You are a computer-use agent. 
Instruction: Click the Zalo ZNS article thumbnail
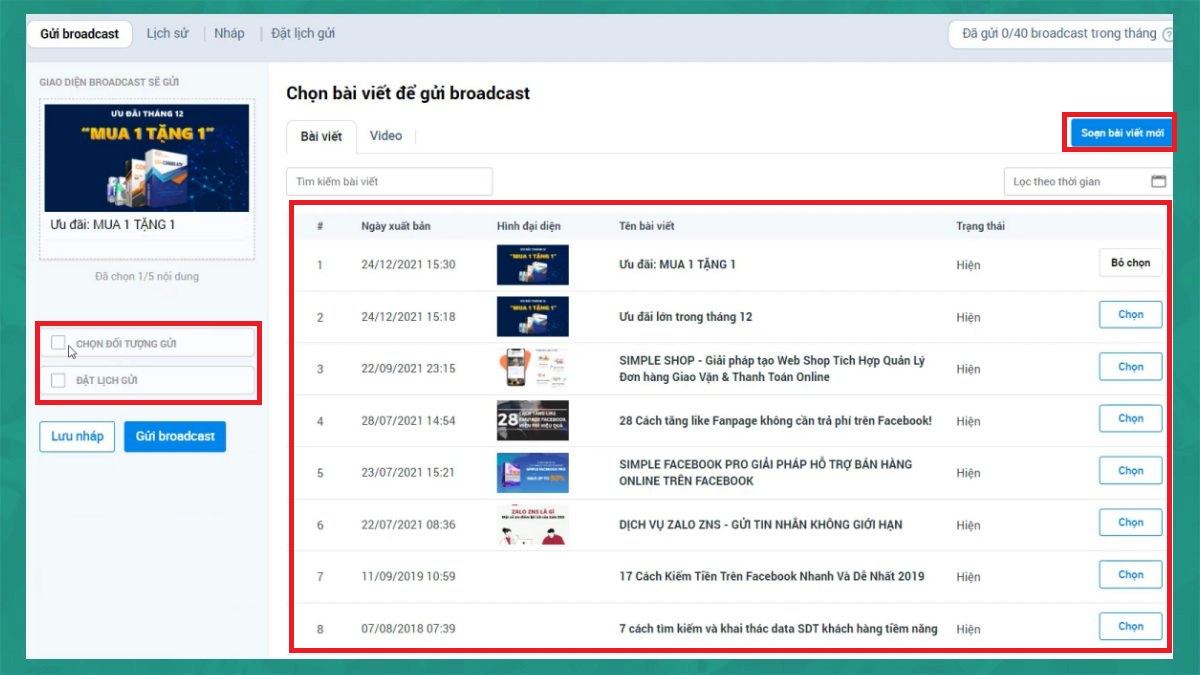(x=532, y=525)
